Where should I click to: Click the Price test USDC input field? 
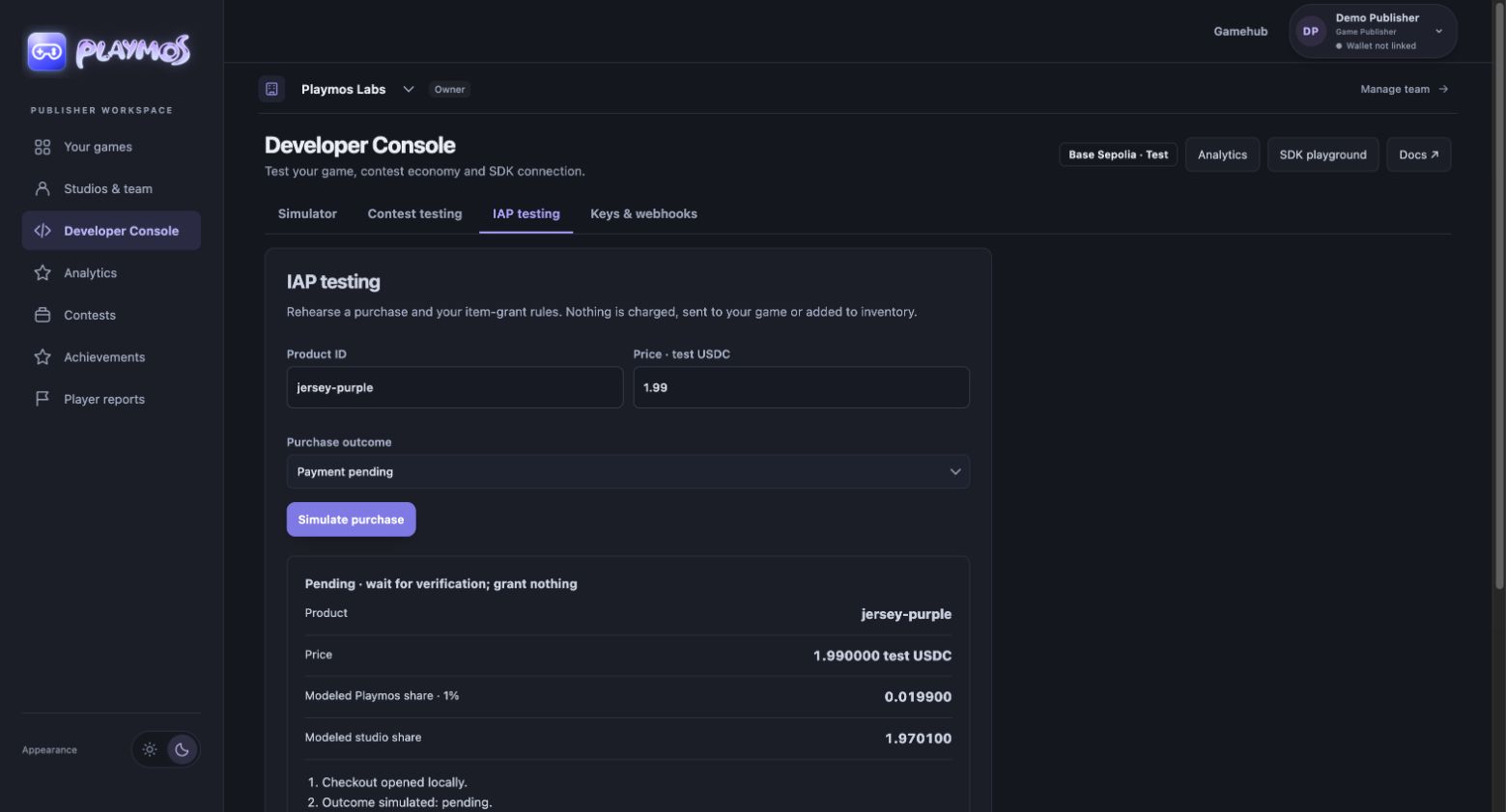tap(801, 387)
